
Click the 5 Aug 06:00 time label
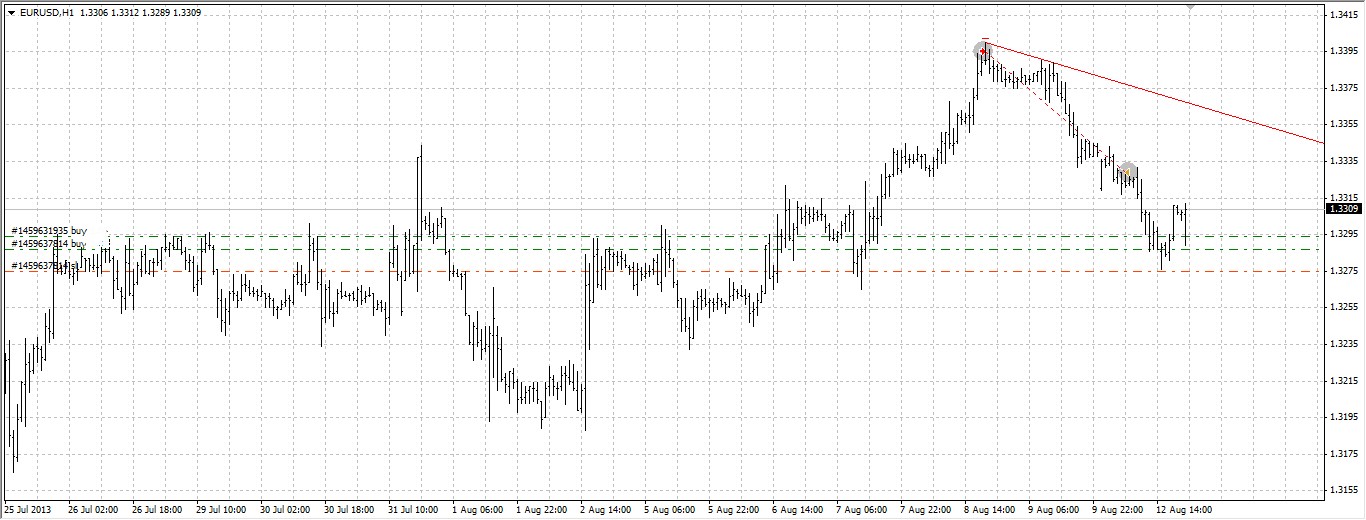click(669, 509)
